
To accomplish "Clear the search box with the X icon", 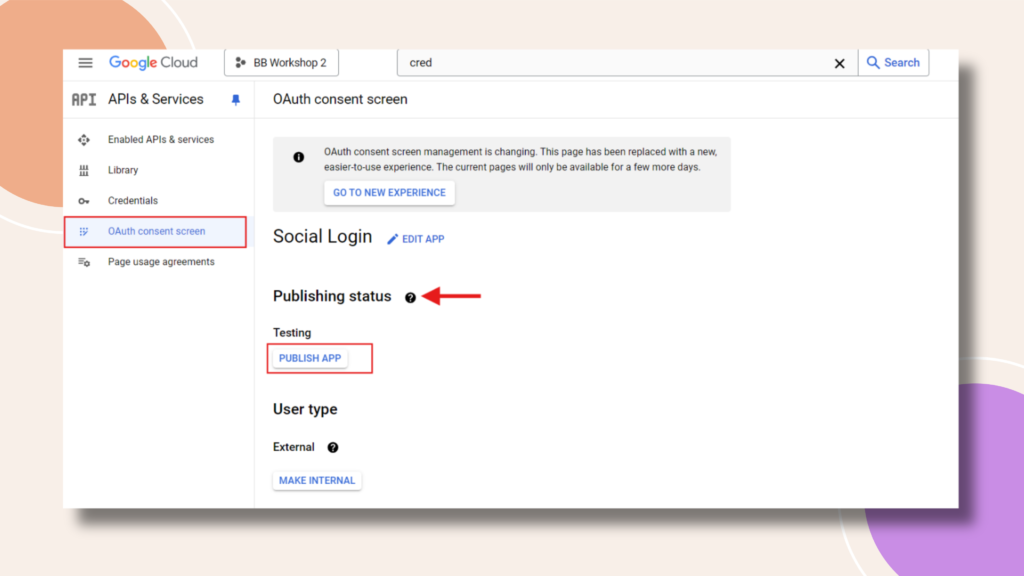I will point(840,63).
